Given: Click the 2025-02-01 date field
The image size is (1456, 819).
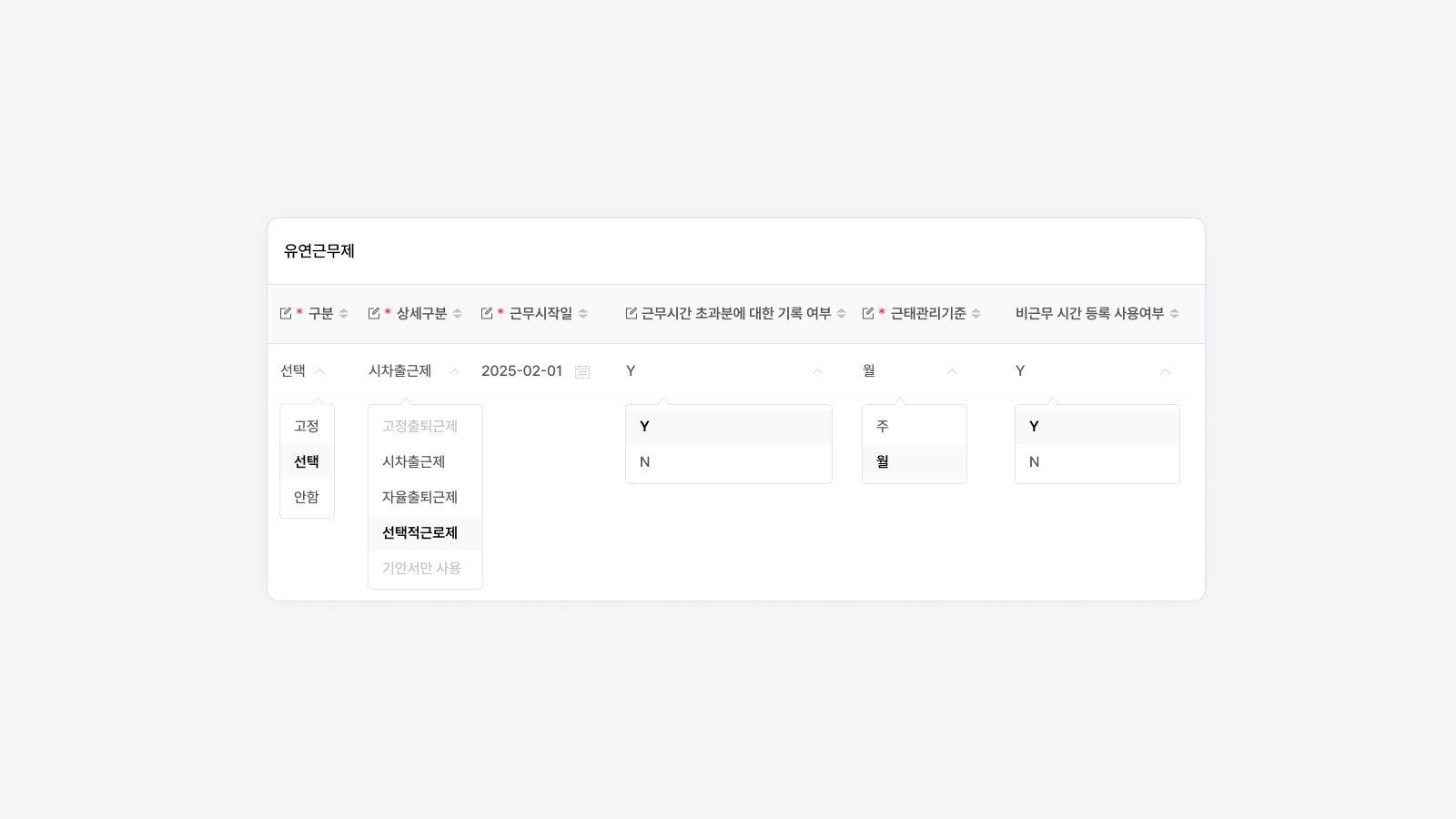Looking at the screenshot, I should click(522, 371).
